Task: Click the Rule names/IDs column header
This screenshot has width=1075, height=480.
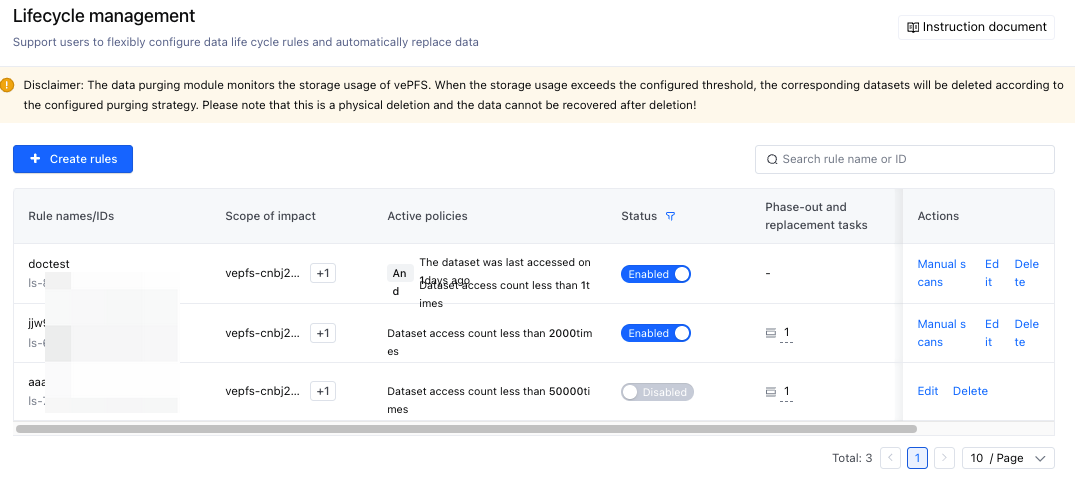Action: pyautogui.click(x=71, y=216)
